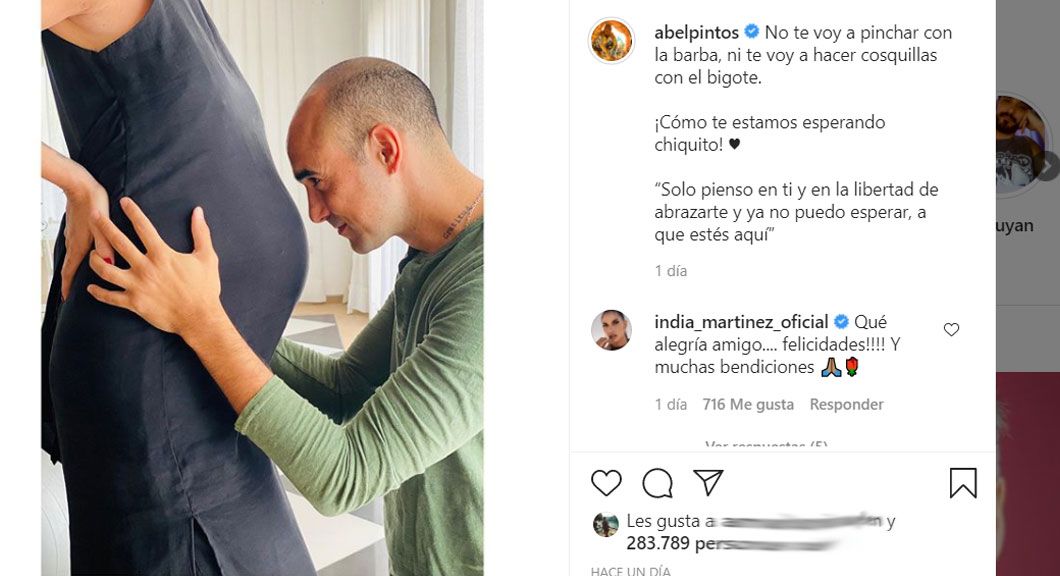Viewport: 1060px width, 576px height.
Task: Click the HACE UN DÍA timestamp
Action: 631,571
